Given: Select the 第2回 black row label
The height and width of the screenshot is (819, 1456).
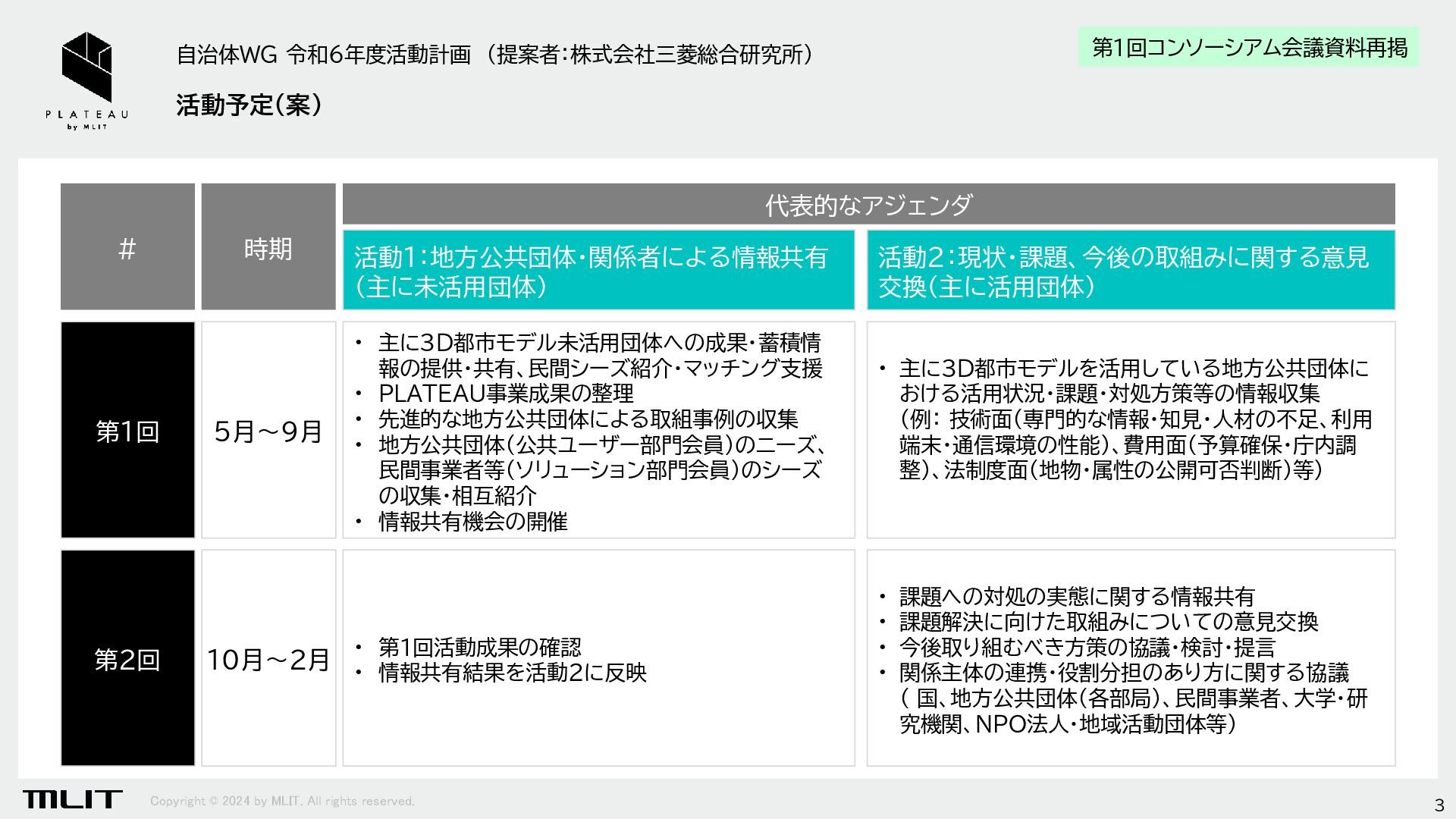Looking at the screenshot, I should point(127,658).
